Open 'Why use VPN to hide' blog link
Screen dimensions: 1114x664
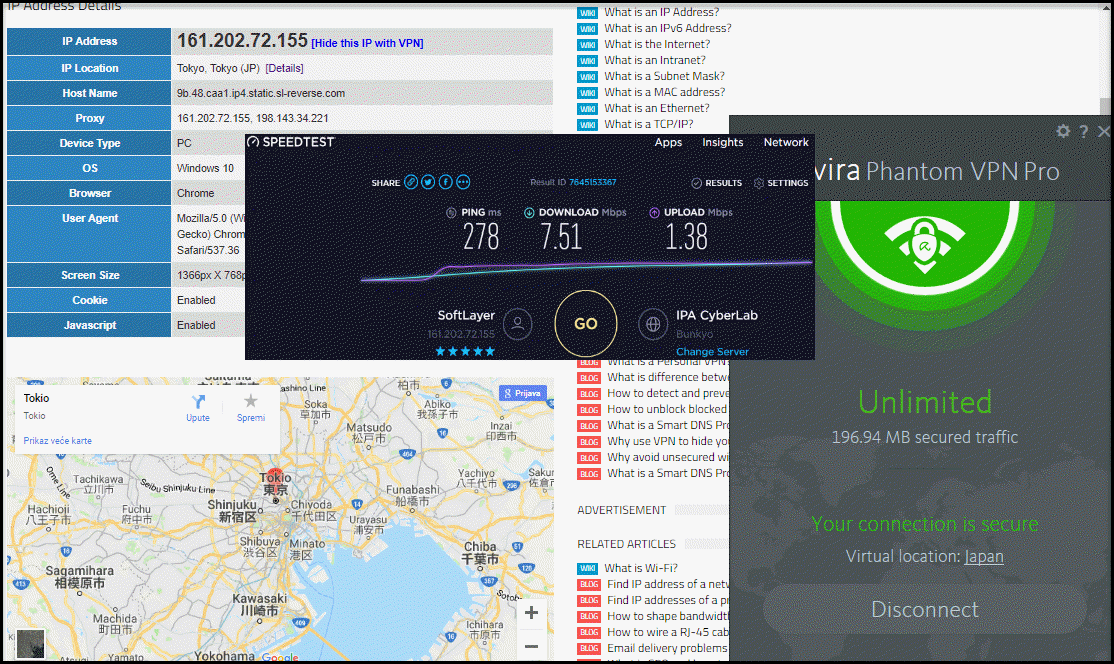click(668, 441)
